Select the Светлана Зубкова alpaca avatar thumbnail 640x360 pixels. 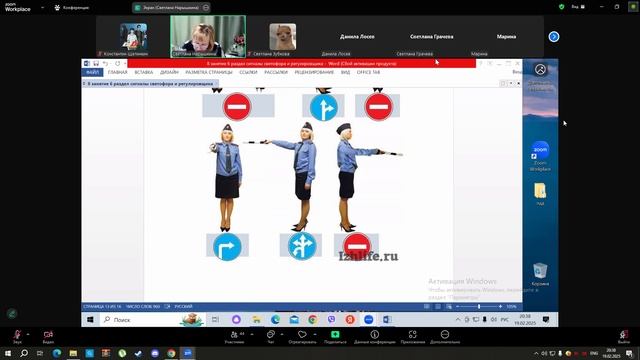click(x=283, y=37)
